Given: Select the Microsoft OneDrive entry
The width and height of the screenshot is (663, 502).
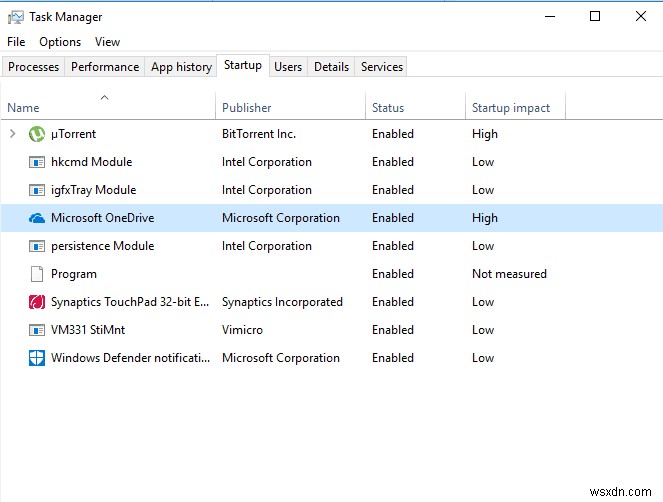Looking at the screenshot, I should point(103,218).
